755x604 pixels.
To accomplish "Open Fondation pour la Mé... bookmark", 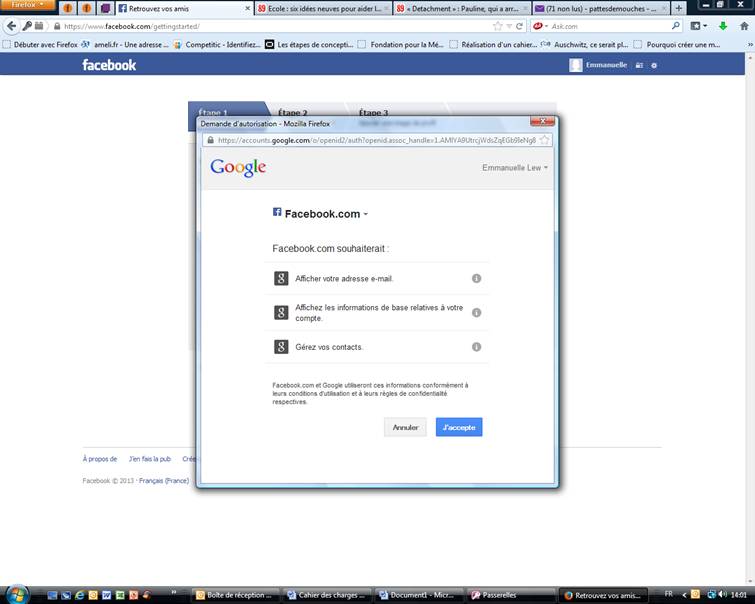I will pyautogui.click(x=401, y=45).
